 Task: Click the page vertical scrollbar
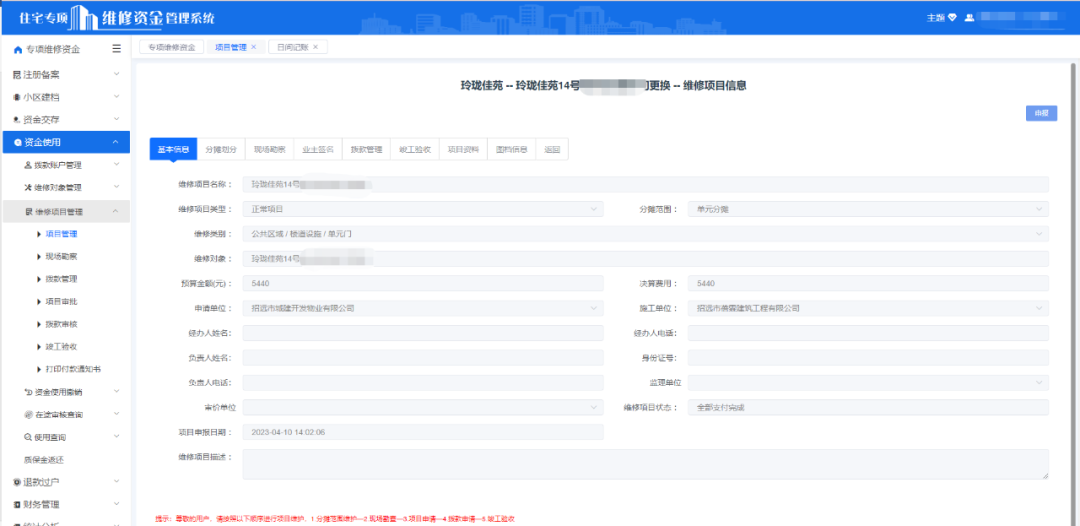coord(1072,295)
